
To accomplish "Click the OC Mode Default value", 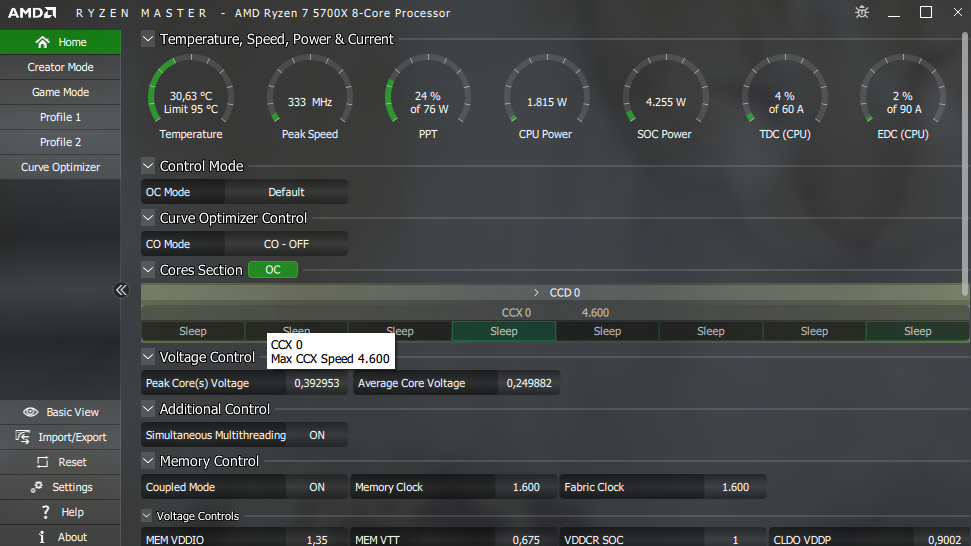I will pyautogui.click(x=286, y=192).
